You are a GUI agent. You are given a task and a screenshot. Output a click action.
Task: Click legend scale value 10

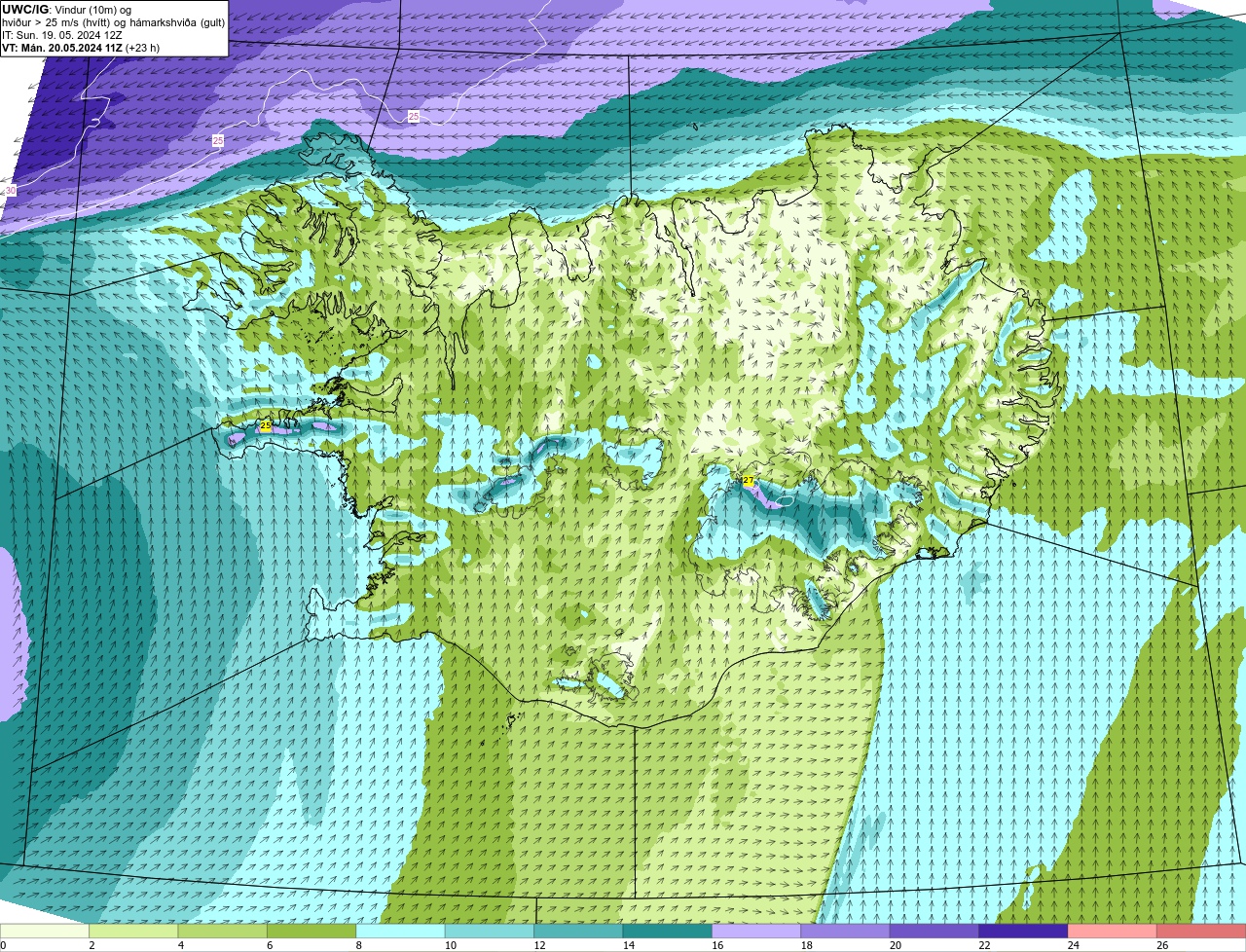click(x=450, y=945)
